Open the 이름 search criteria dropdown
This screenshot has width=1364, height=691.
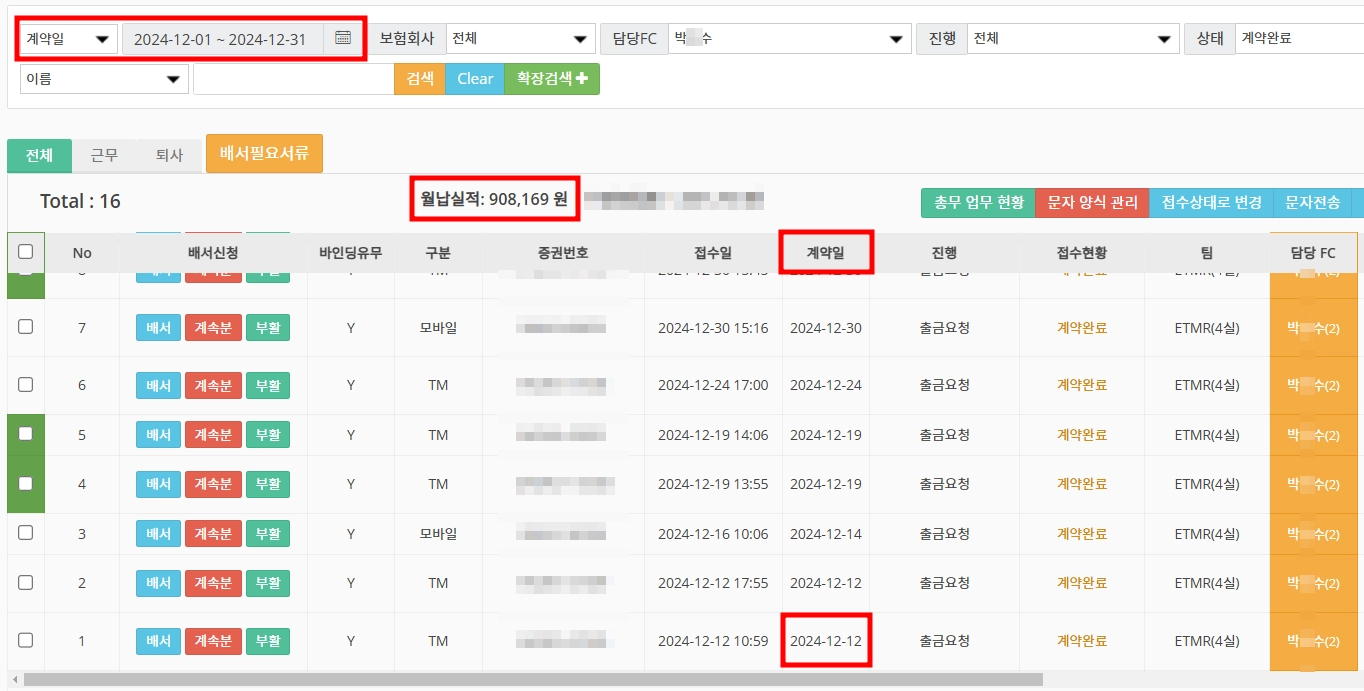pos(103,78)
